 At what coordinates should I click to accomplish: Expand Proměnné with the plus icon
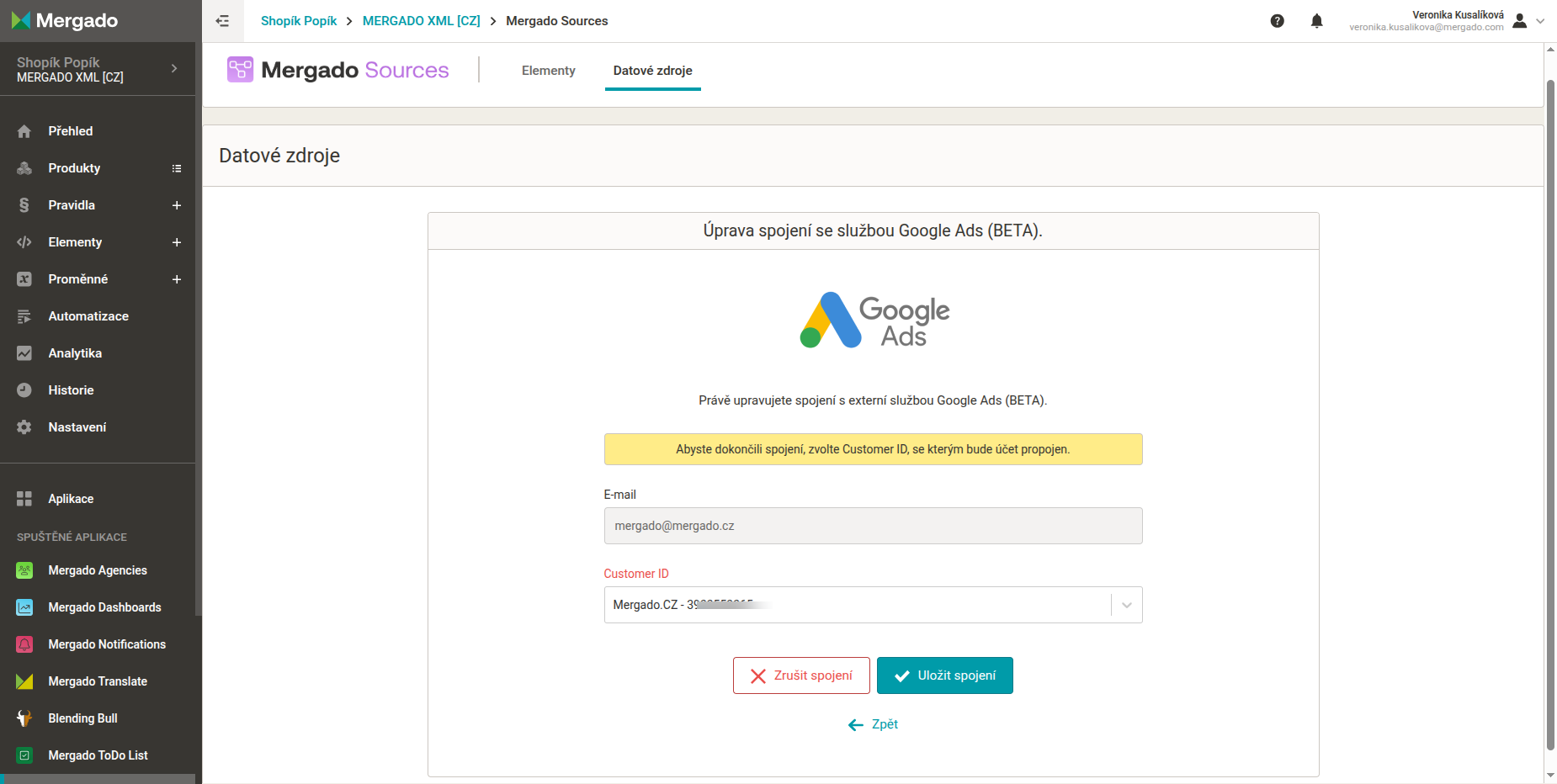177,279
